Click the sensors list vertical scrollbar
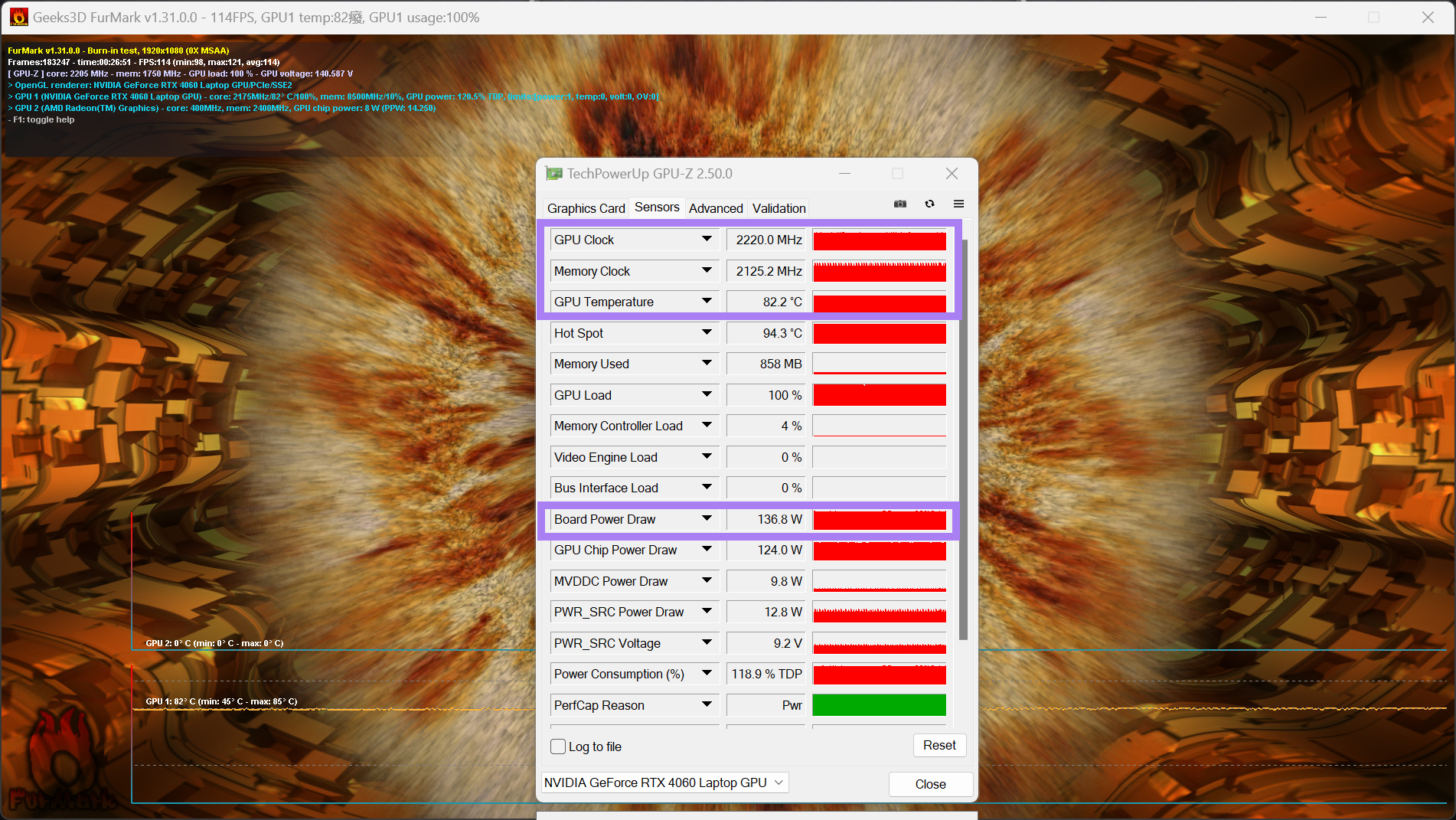 tap(963, 440)
